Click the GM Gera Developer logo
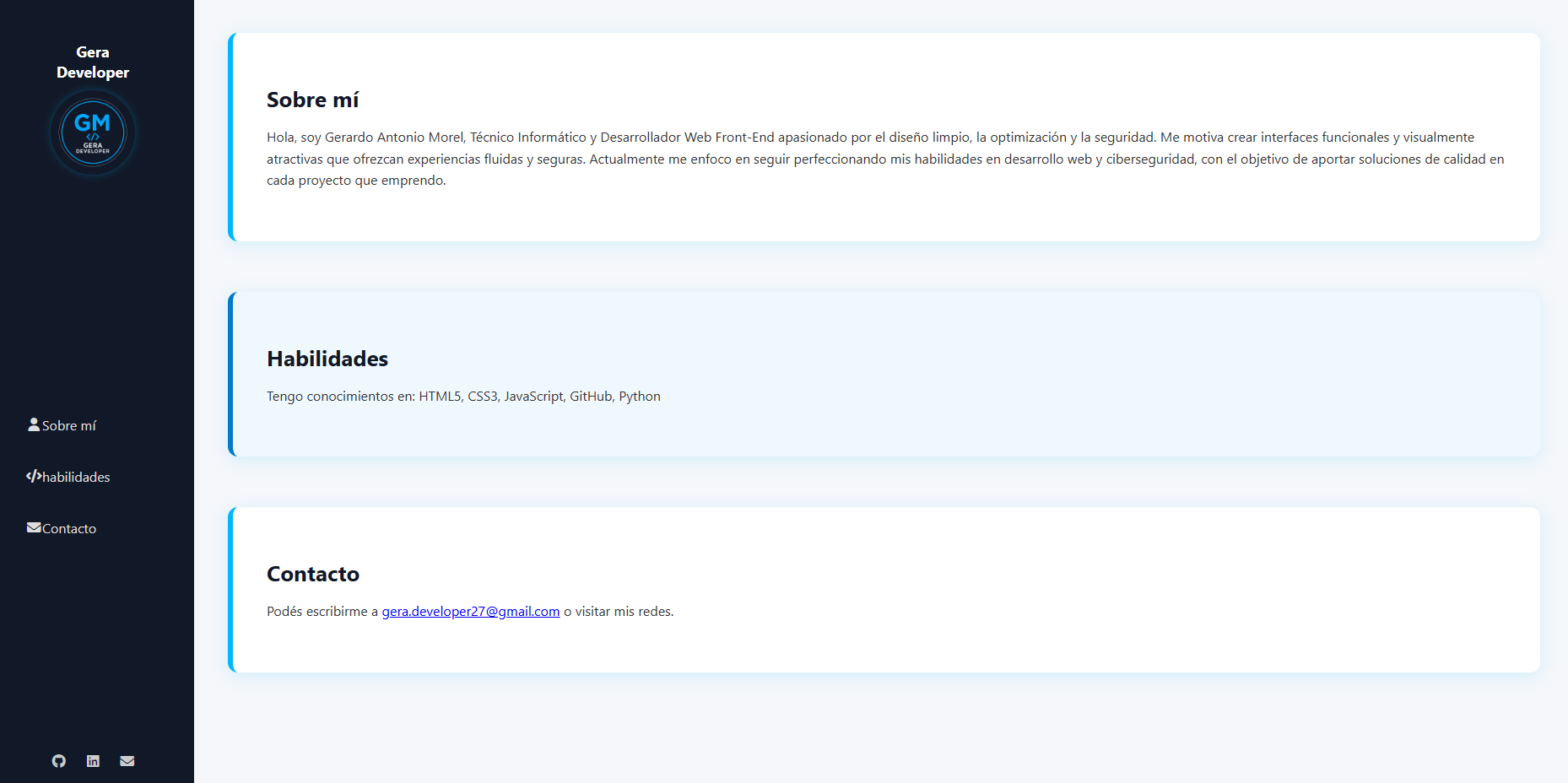1568x783 pixels. tap(93, 133)
